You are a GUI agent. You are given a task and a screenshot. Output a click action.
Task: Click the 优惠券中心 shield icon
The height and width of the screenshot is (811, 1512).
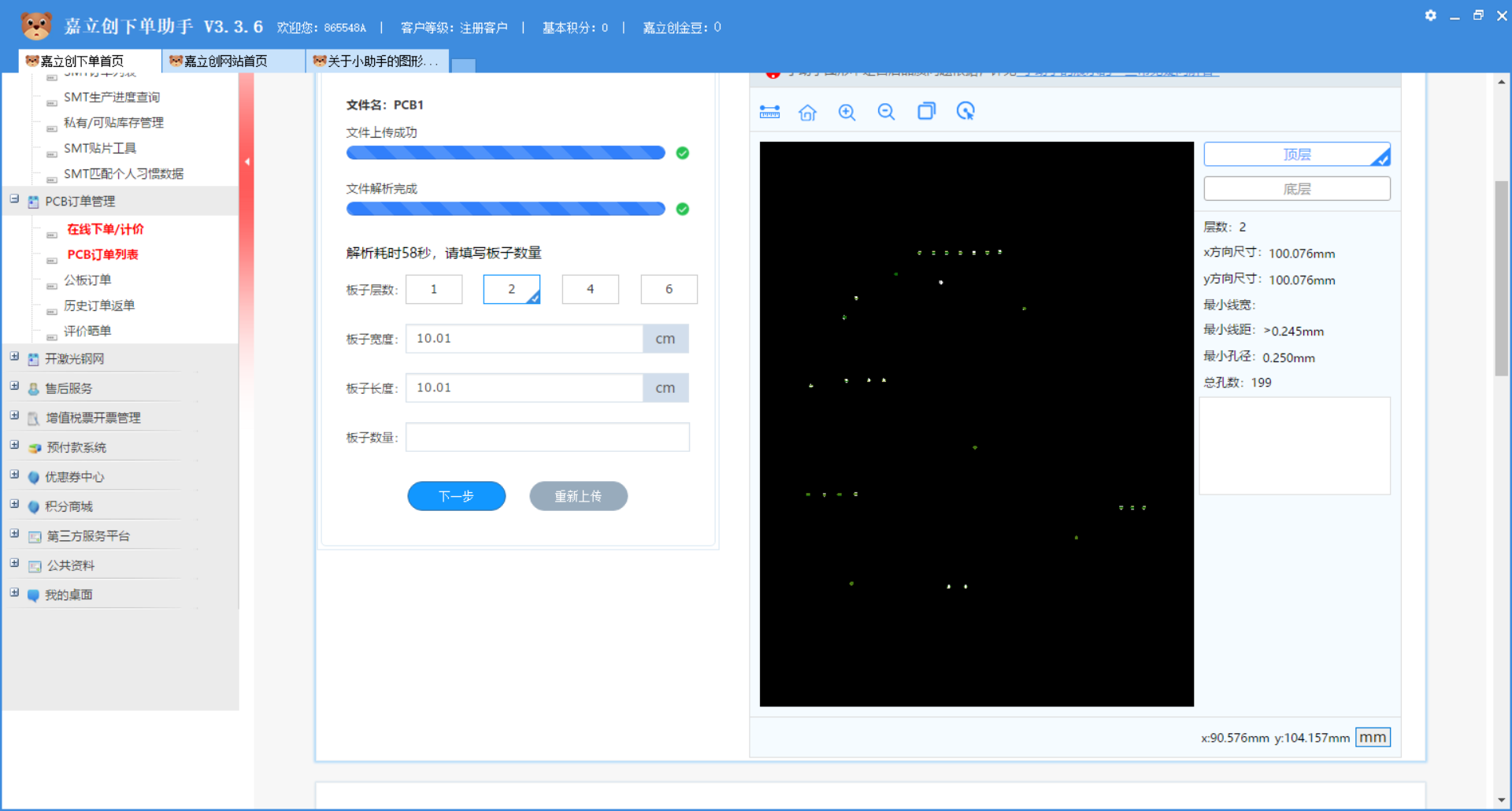(x=33, y=477)
